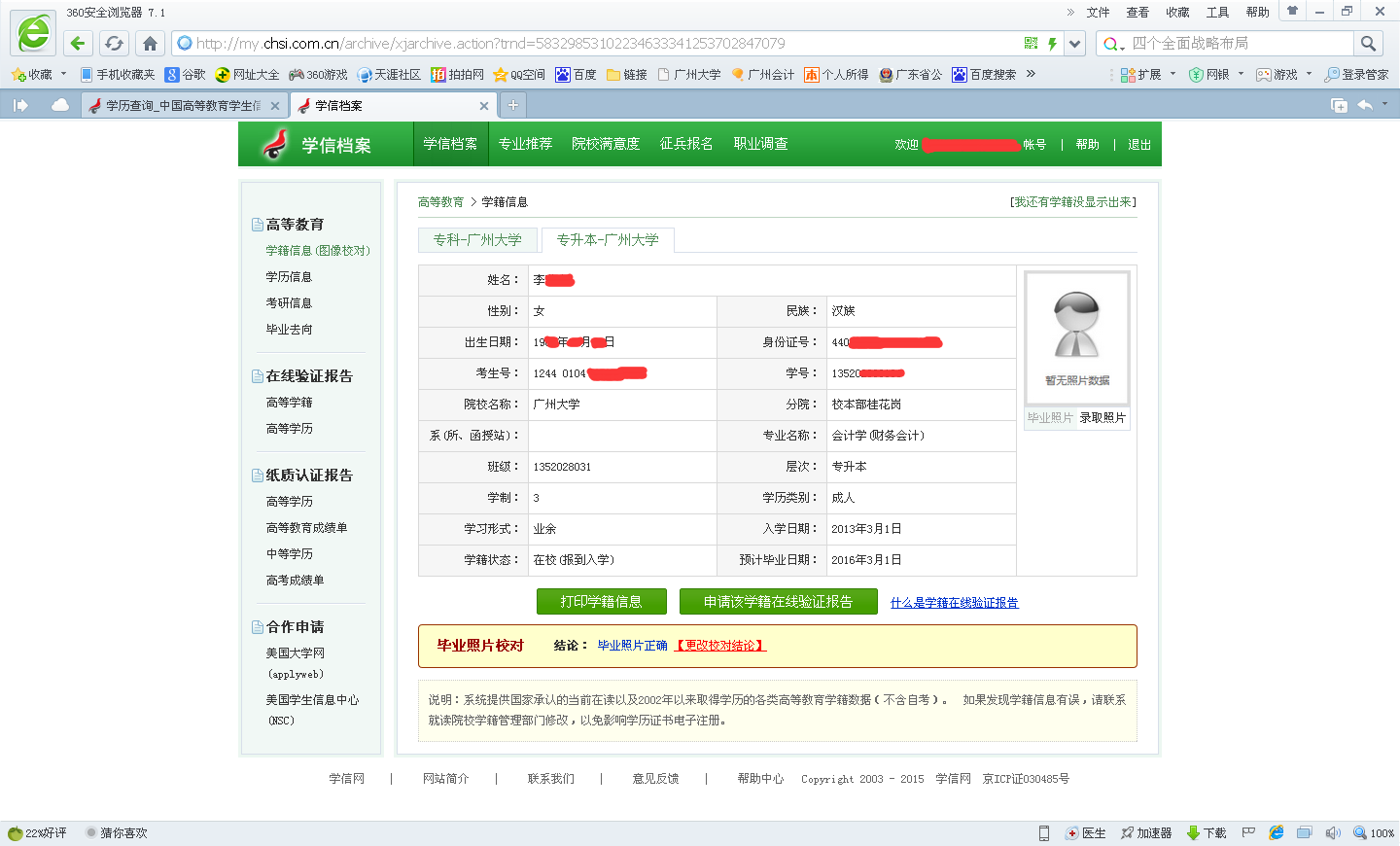The width and height of the screenshot is (1400, 846).
Task: Open the 扩展 extensions dropdown
Action: click(x=1148, y=74)
